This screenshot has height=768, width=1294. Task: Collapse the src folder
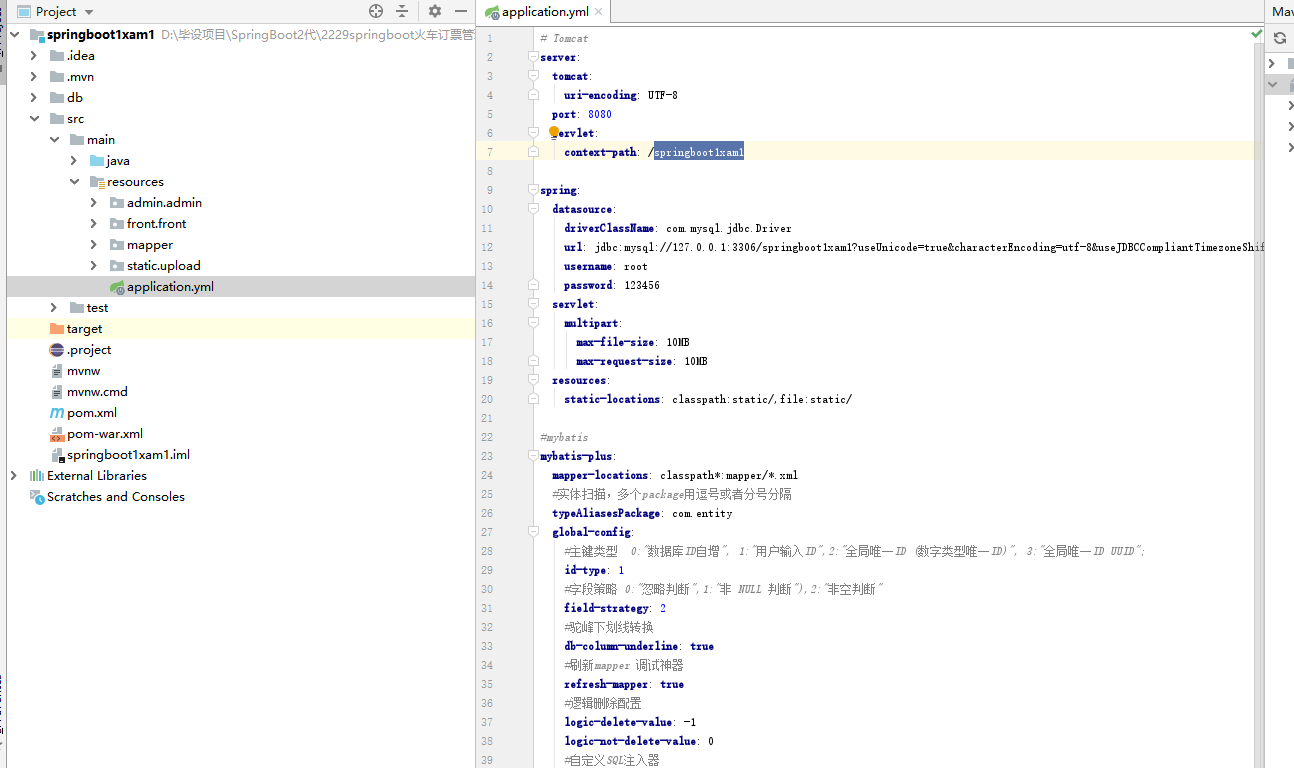click(x=34, y=119)
